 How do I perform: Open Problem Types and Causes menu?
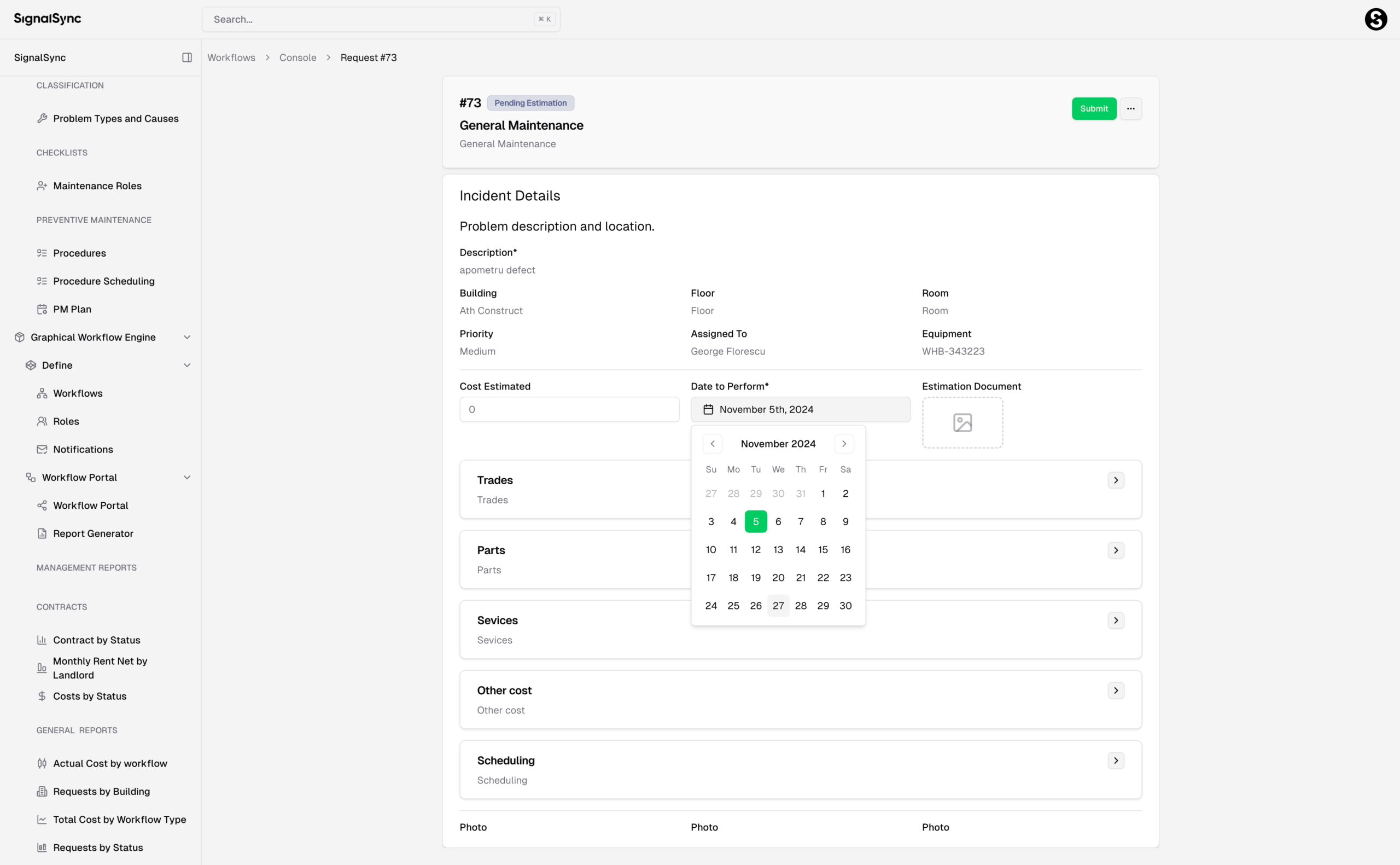coord(115,118)
